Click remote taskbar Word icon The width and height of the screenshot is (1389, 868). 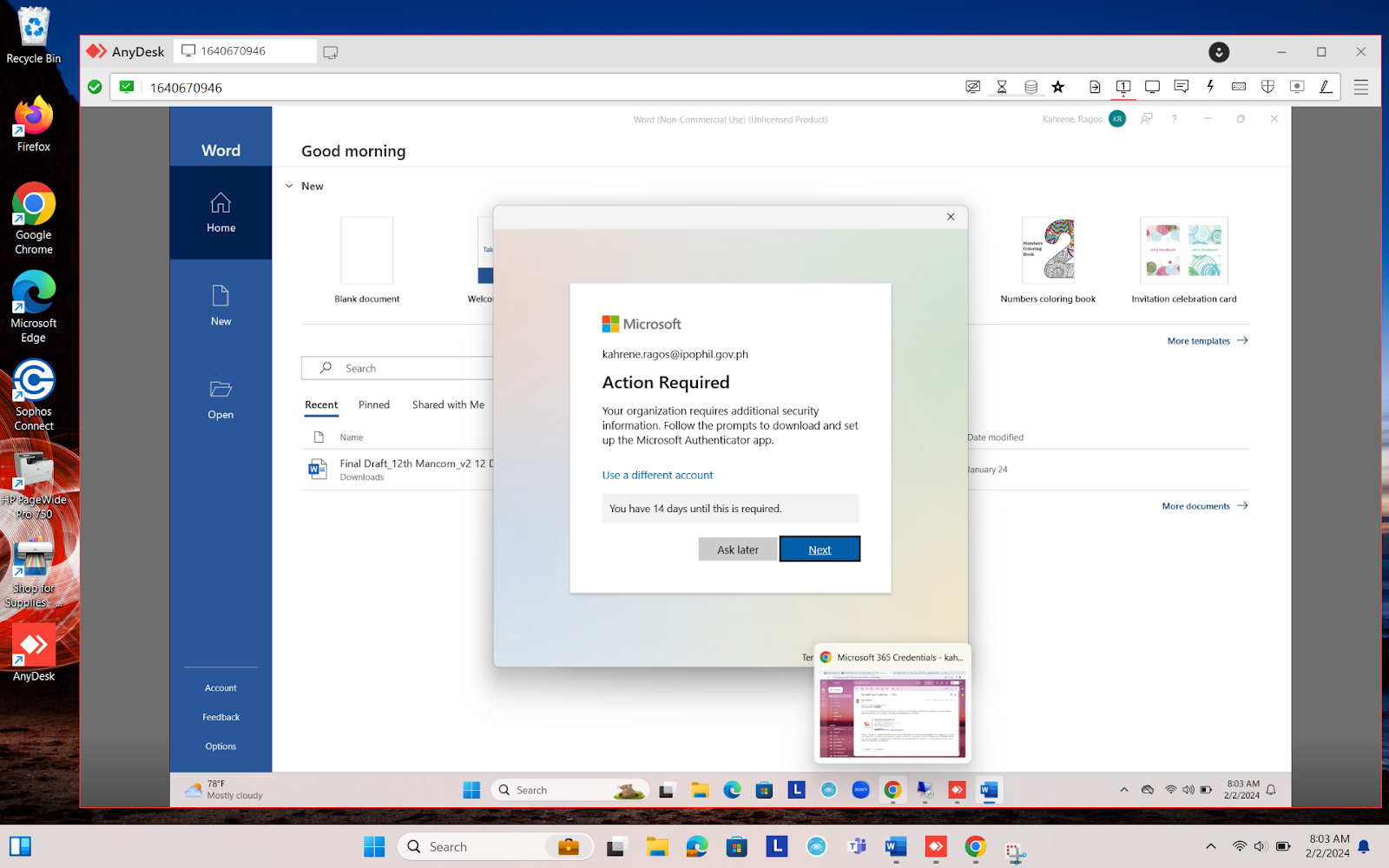[x=989, y=790]
